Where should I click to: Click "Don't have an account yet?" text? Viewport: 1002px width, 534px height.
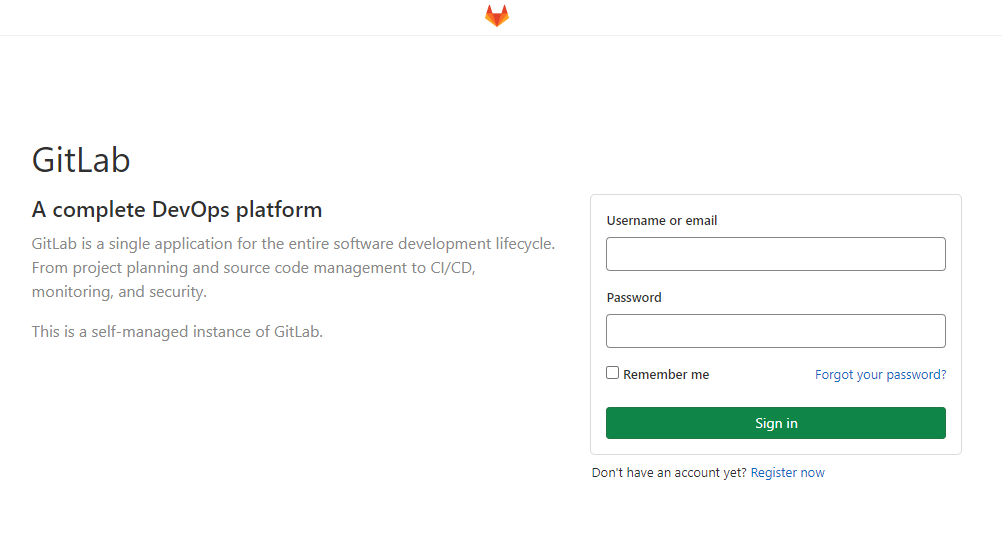click(x=669, y=473)
